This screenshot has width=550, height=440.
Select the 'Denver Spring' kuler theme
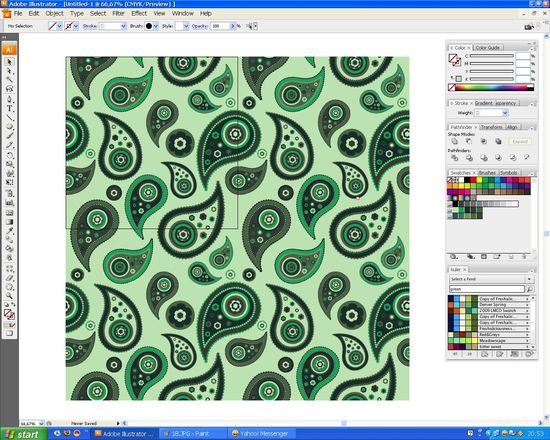[x=489, y=305]
